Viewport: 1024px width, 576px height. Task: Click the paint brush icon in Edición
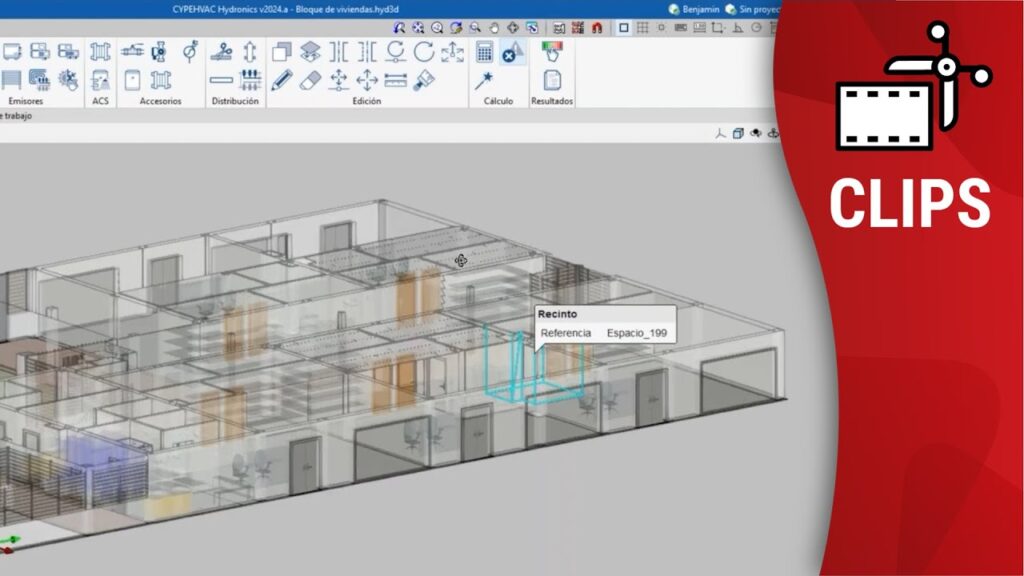coord(424,79)
